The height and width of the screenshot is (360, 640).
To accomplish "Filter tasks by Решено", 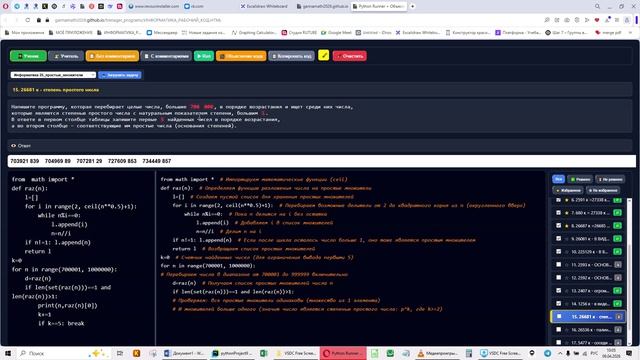I will pyautogui.click(x=580, y=179).
